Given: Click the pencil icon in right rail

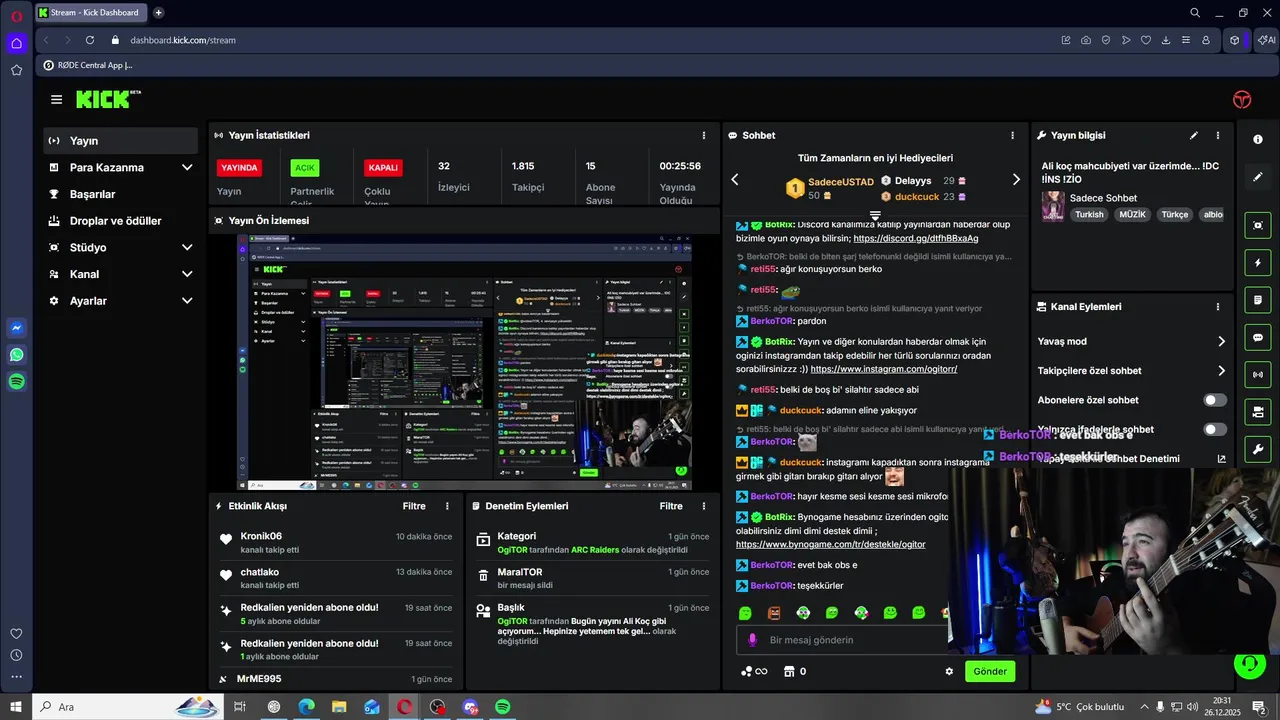Looking at the screenshot, I should [1258, 177].
